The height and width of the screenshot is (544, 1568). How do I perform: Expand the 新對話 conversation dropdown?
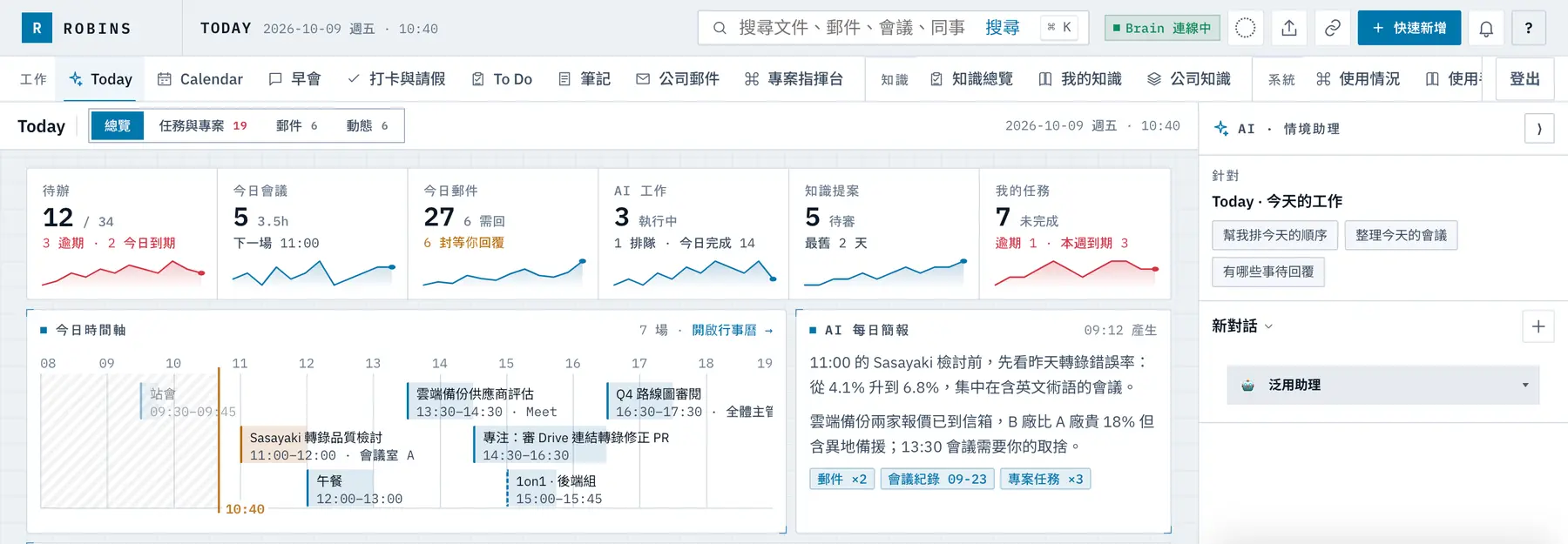(1242, 326)
